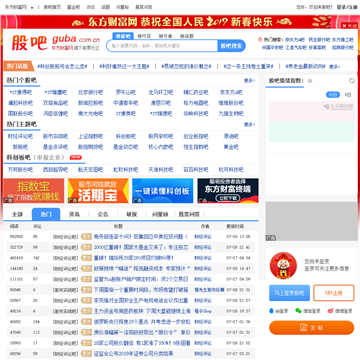Open the 北京银行吧 link

click(x=90, y=92)
